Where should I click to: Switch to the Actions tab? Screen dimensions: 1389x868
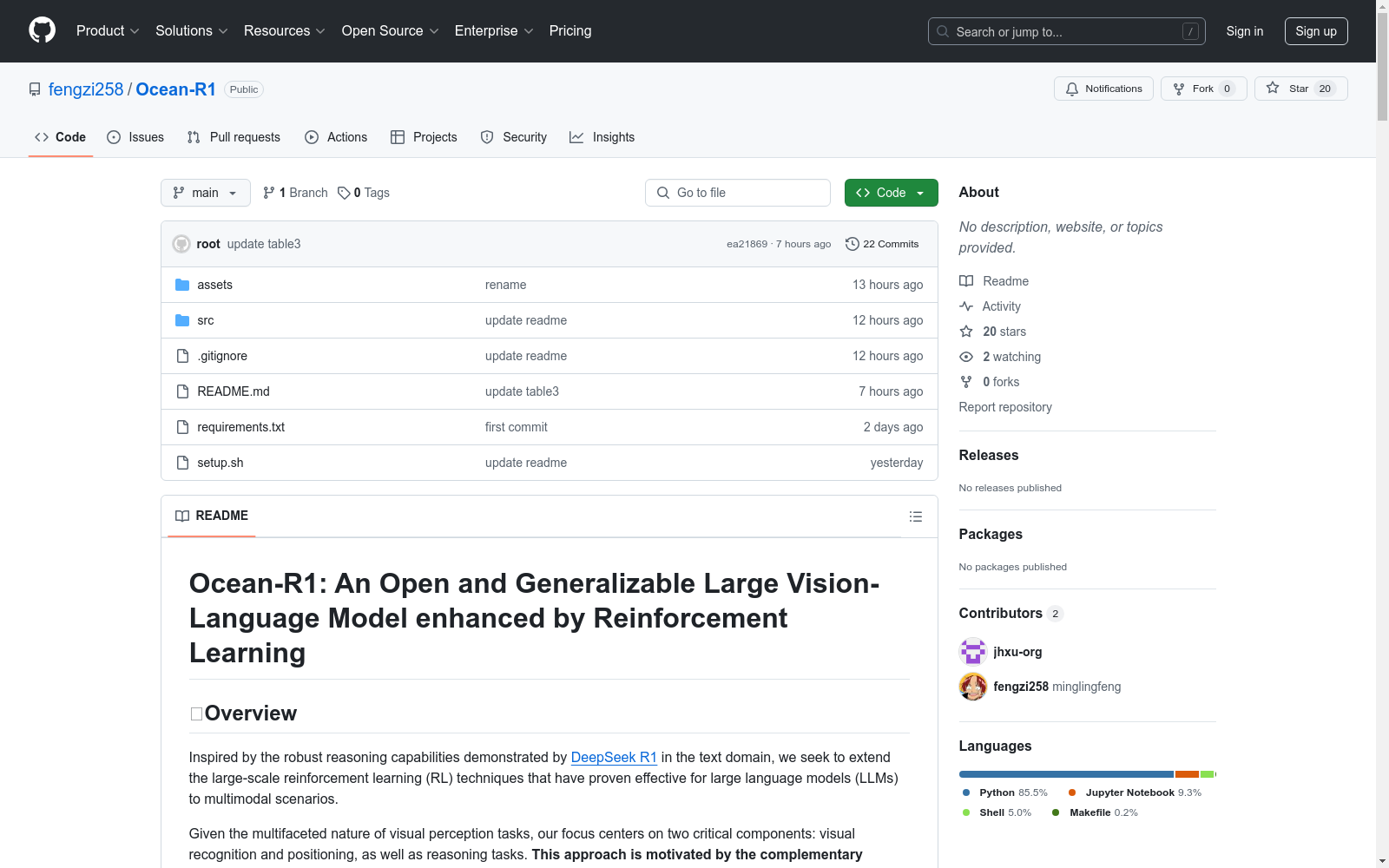(x=336, y=137)
